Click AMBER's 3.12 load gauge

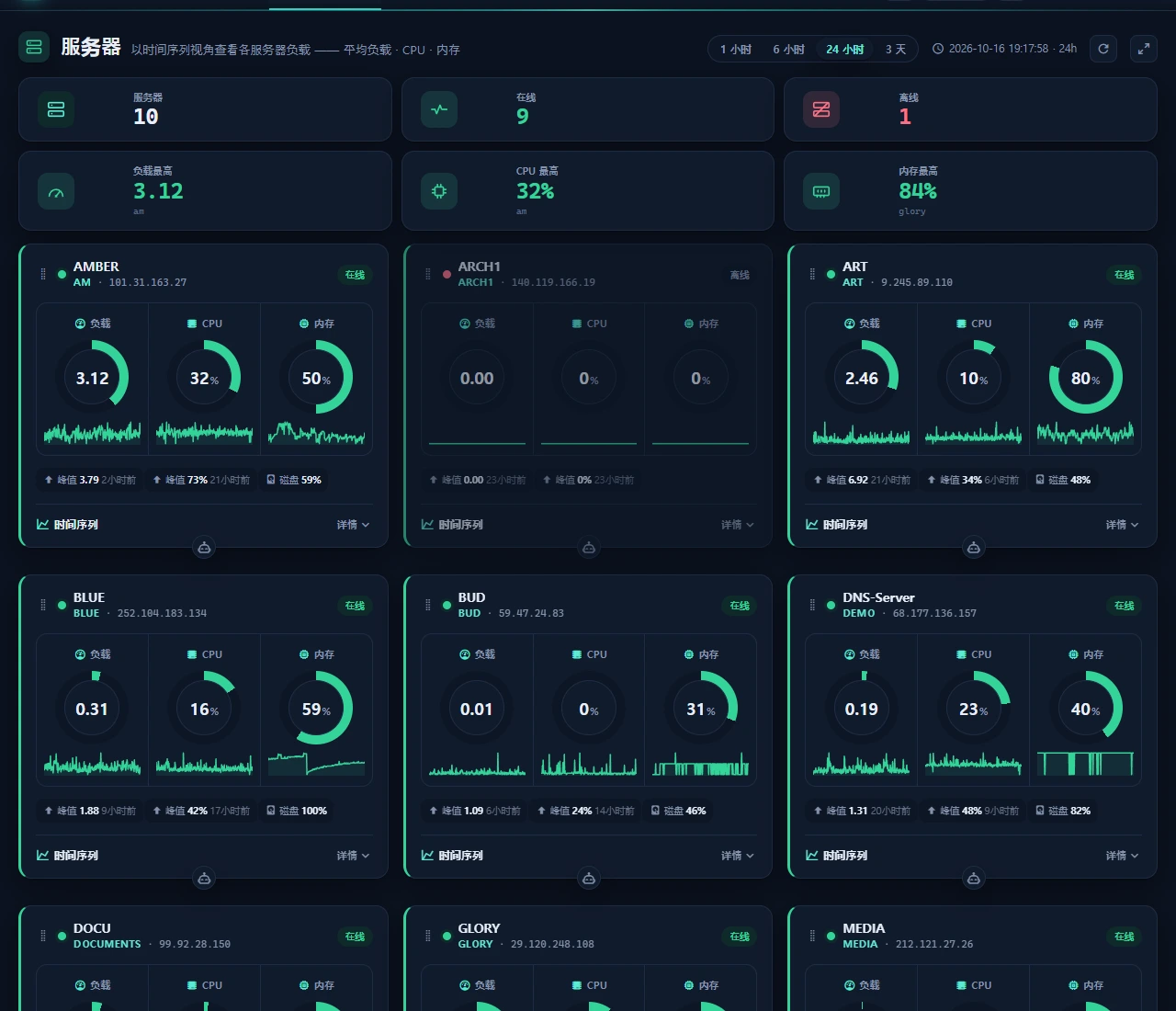[x=92, y=378]
